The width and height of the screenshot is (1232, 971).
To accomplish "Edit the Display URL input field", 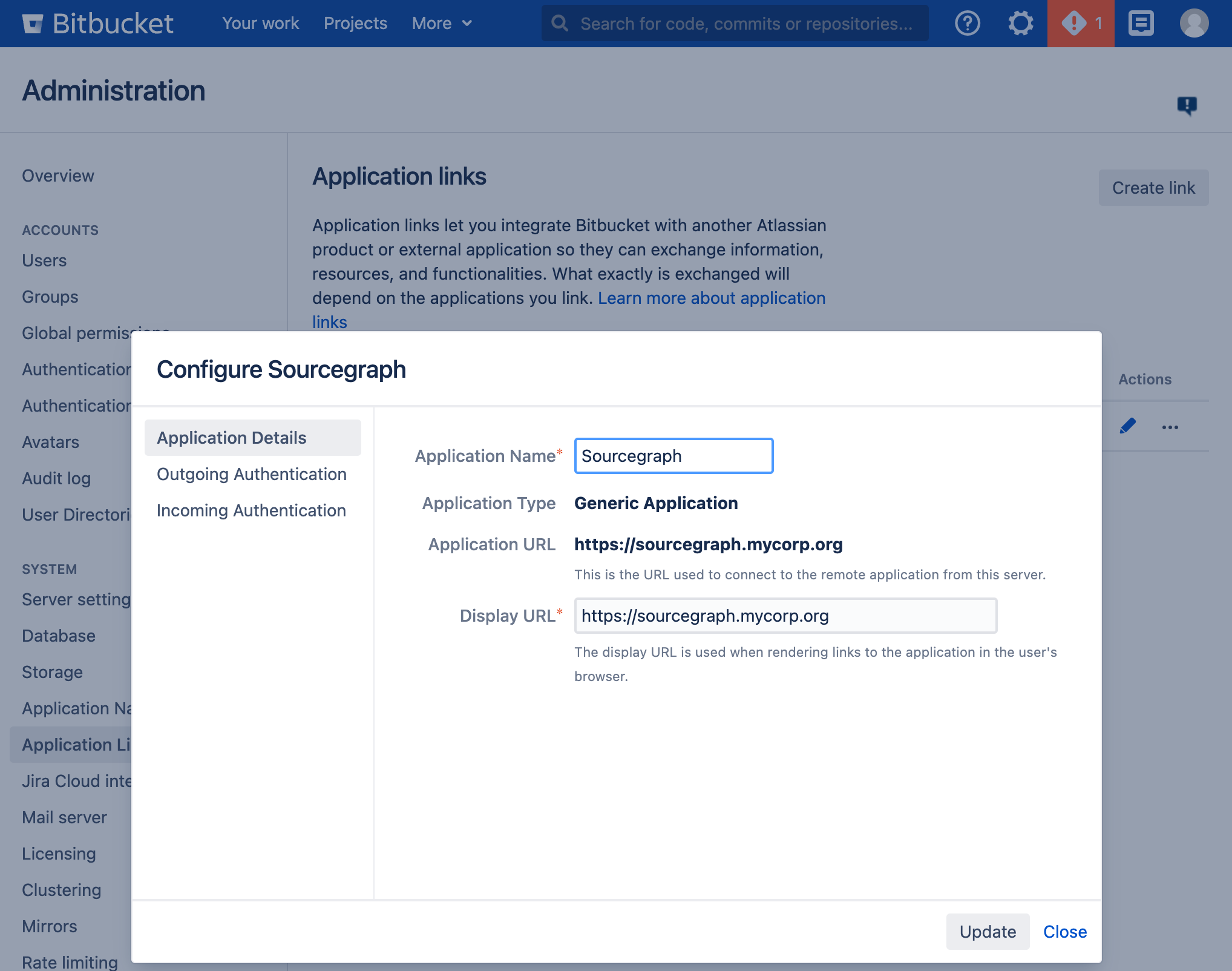I will pyautogui.click(x=785, y=614).
